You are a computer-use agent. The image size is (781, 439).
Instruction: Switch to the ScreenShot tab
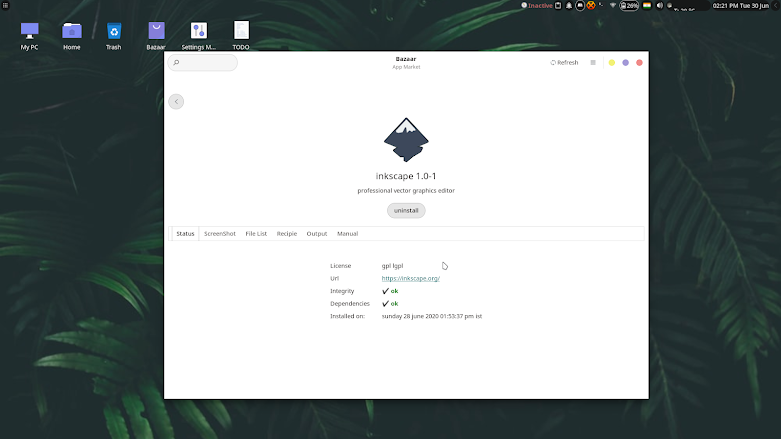tap(220, 234)
